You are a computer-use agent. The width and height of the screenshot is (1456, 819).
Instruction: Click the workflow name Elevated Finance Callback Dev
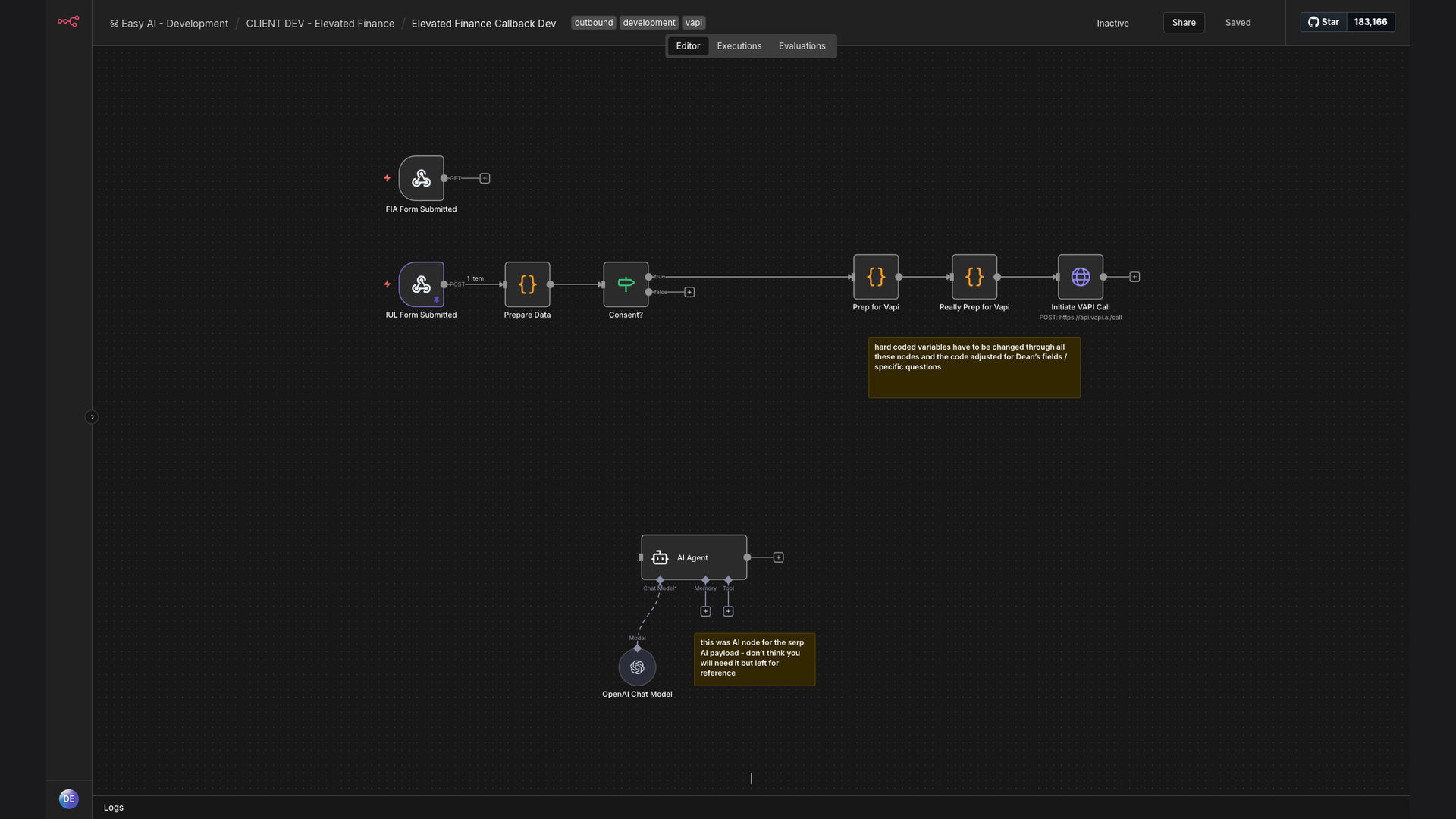coord(484,24)
